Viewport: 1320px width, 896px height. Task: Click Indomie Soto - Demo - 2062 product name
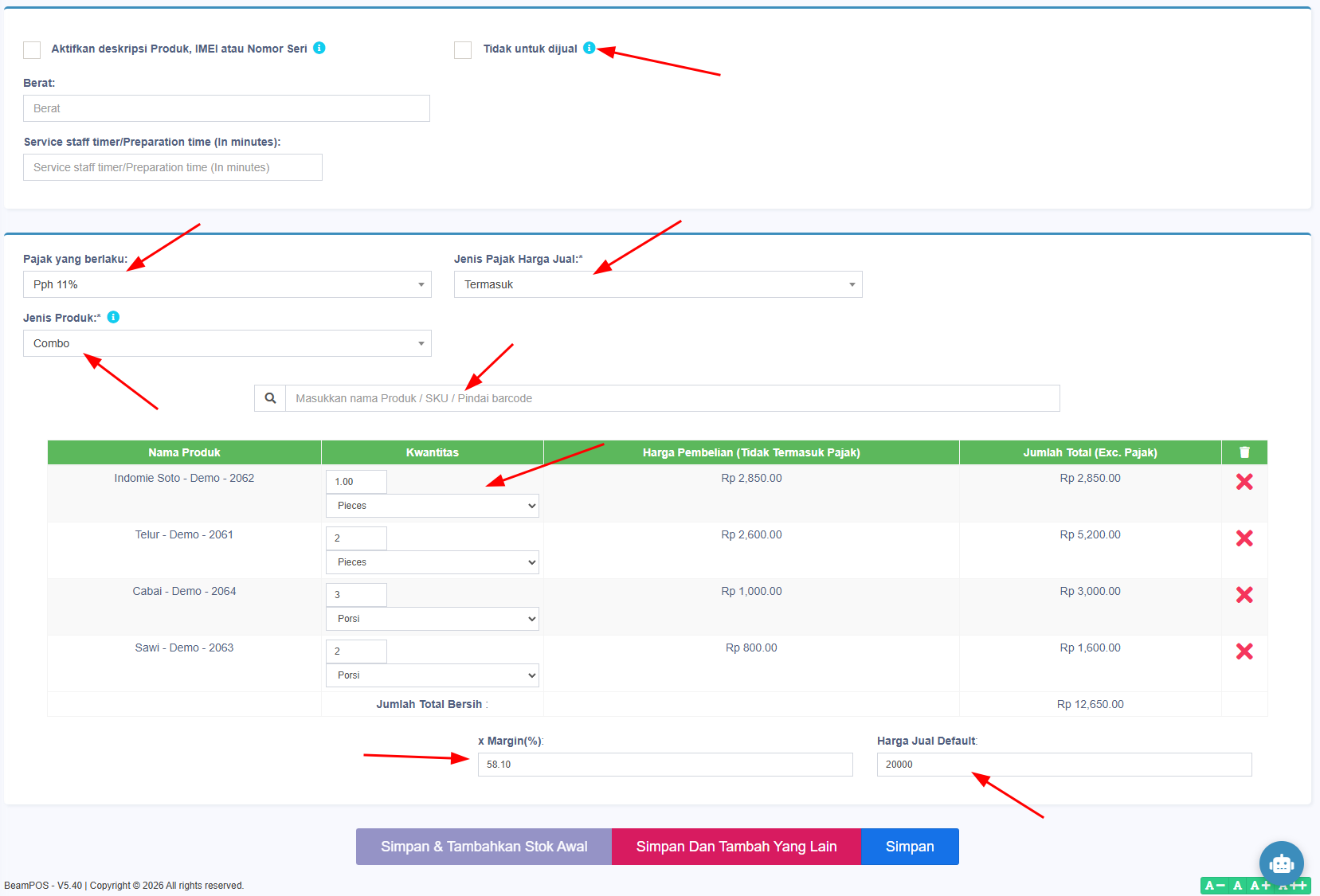(184, 478)
